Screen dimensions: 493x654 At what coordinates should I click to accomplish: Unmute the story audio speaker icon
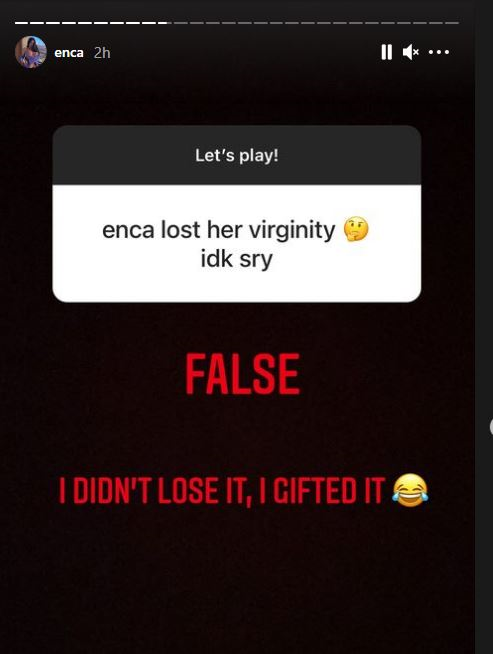(410, 52)
